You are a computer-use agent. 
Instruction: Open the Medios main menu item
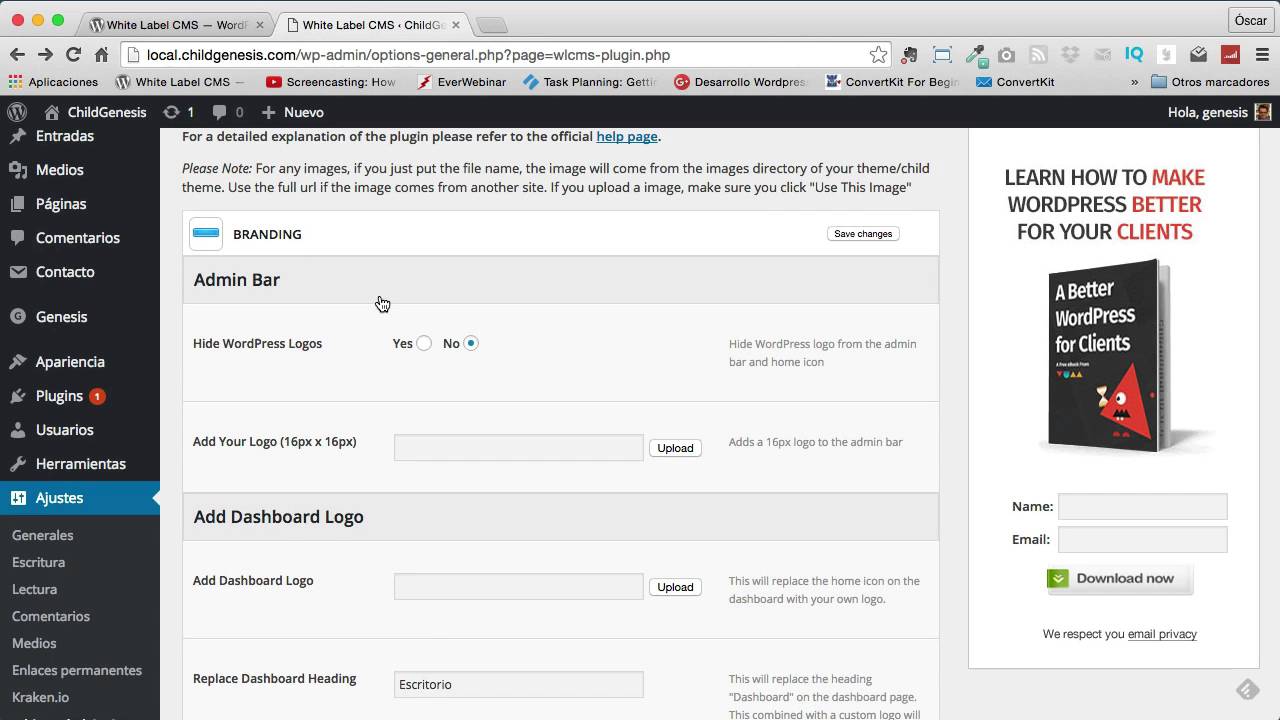(x=80, y=170)
